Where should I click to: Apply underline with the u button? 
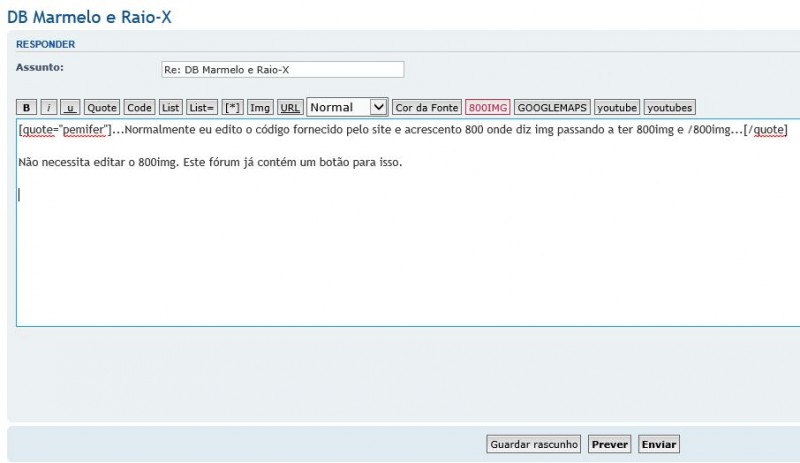click(x=70, y=108)
